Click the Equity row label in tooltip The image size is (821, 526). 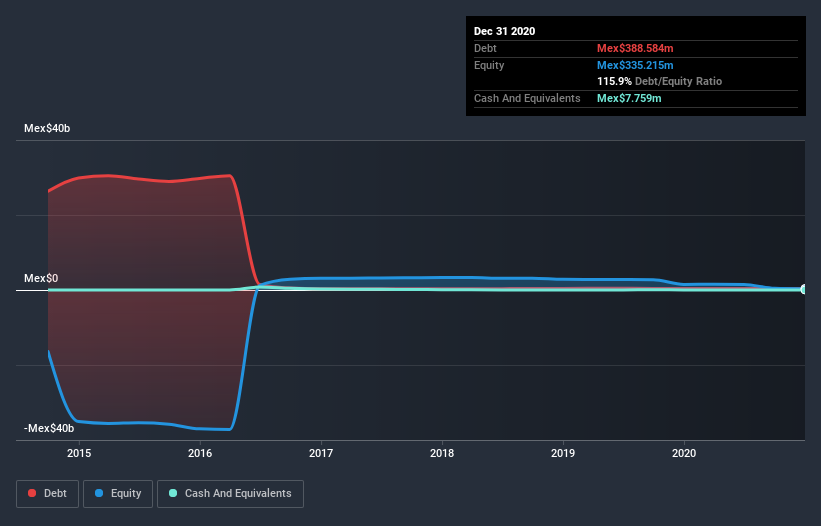[x=489, y=65]
